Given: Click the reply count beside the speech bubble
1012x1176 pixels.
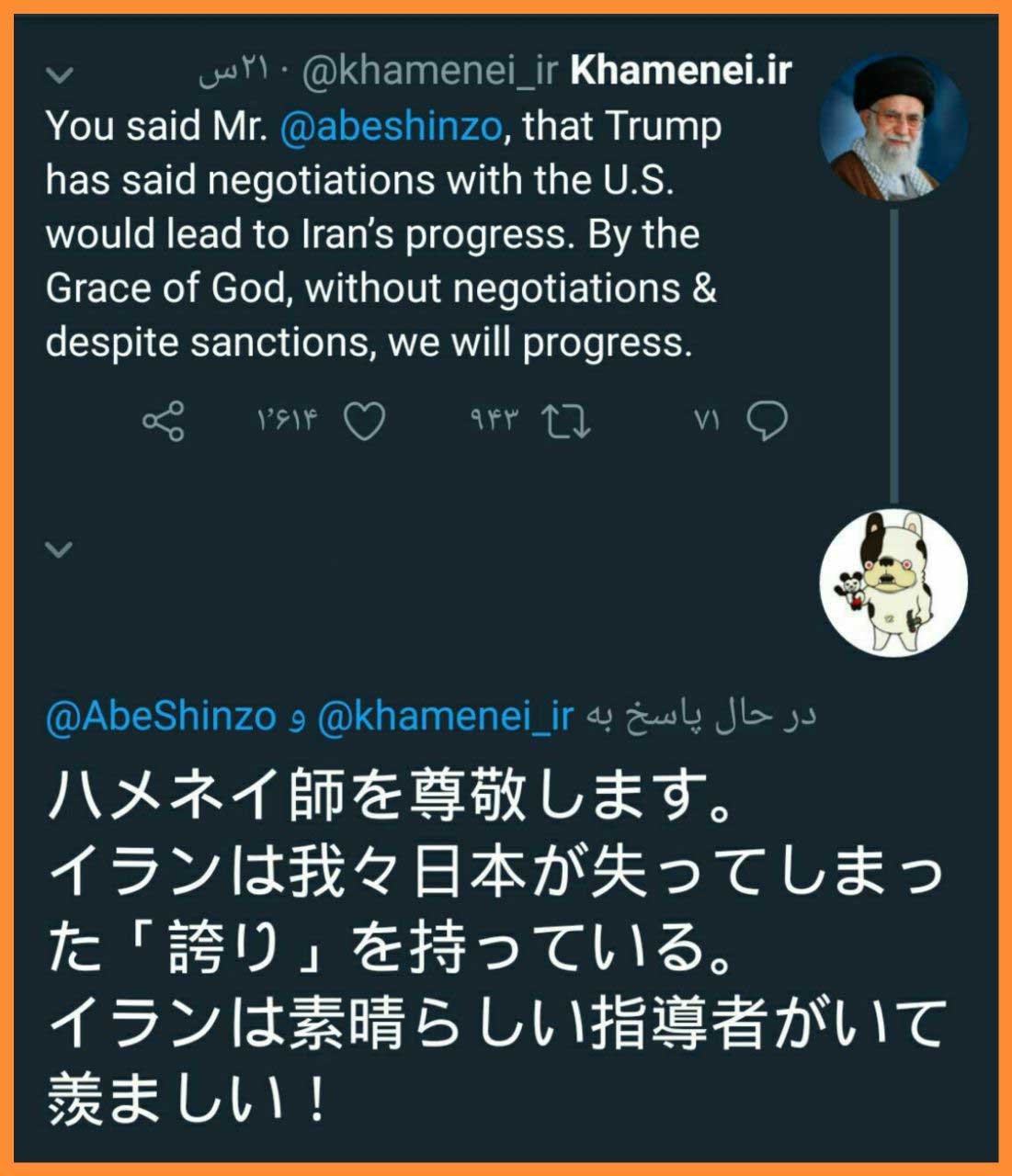Looking at the screenshot, I should click(706, 422).
